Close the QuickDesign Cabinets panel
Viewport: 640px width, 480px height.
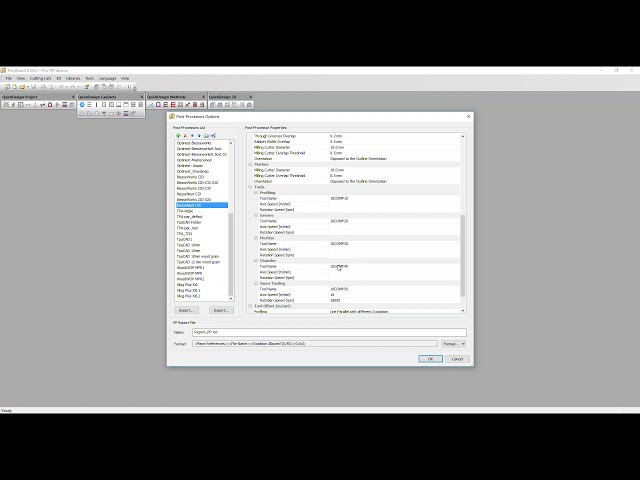(142, 97)
